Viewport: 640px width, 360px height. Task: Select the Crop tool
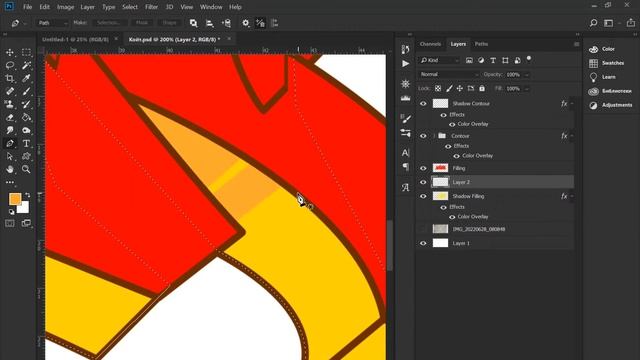10,78
